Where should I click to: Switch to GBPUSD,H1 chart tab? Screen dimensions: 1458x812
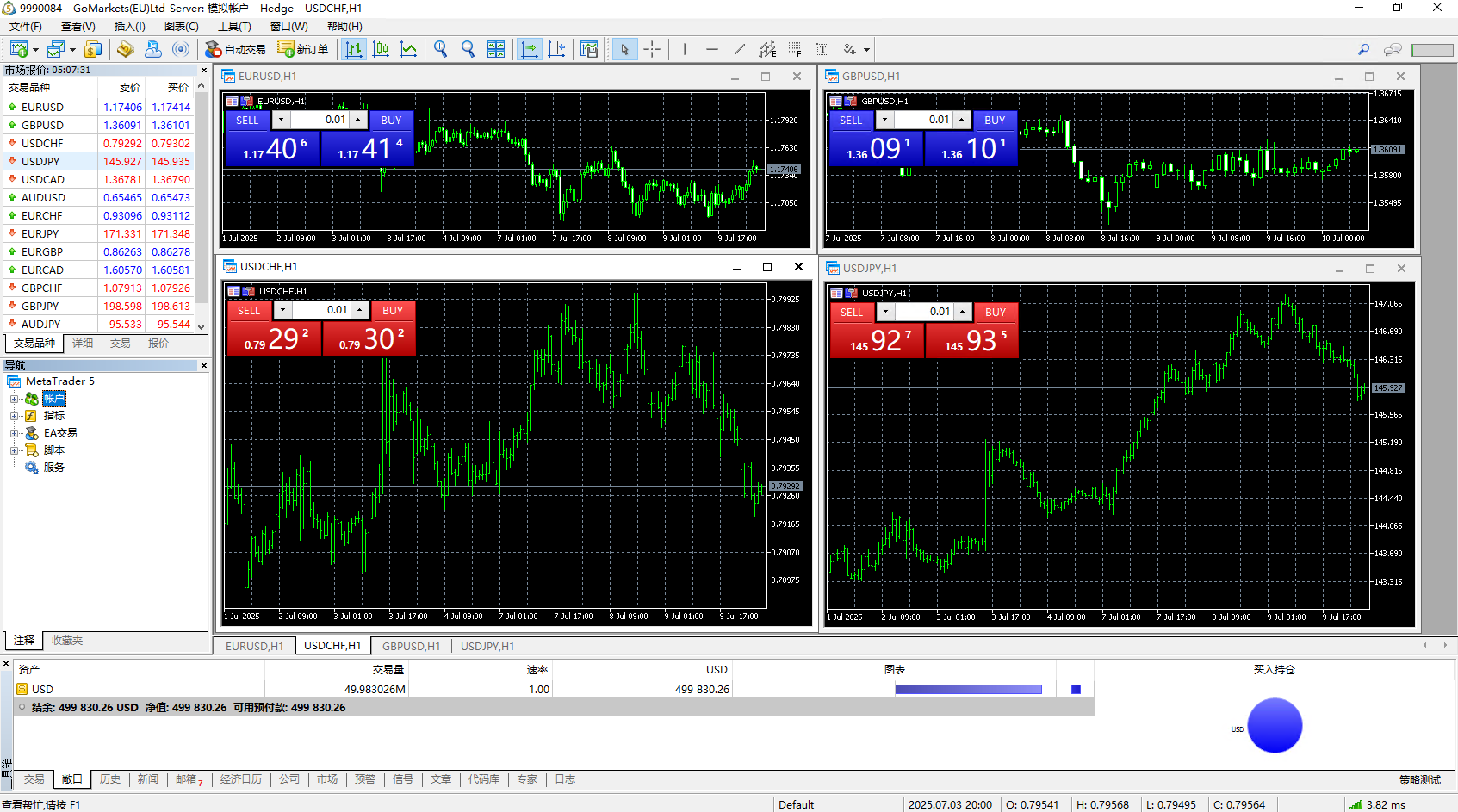411,646
